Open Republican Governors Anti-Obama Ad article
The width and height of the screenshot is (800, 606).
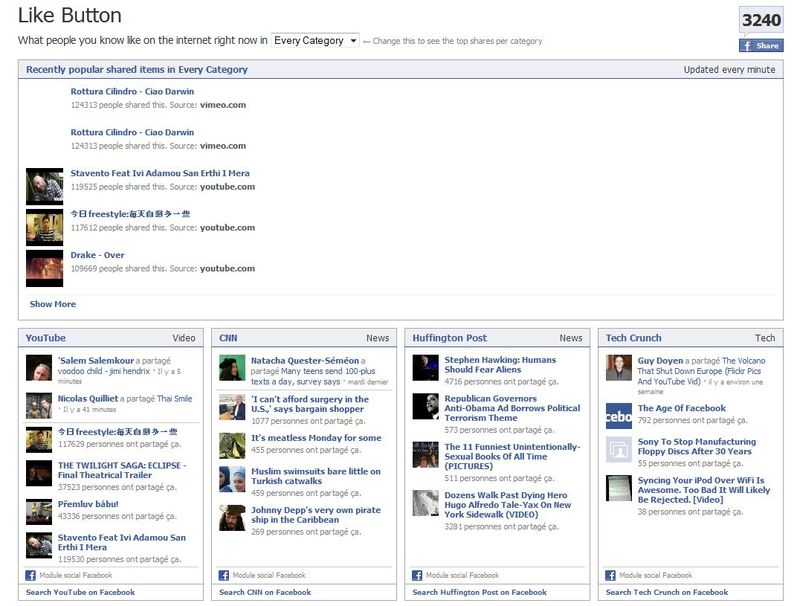[512, 408]
